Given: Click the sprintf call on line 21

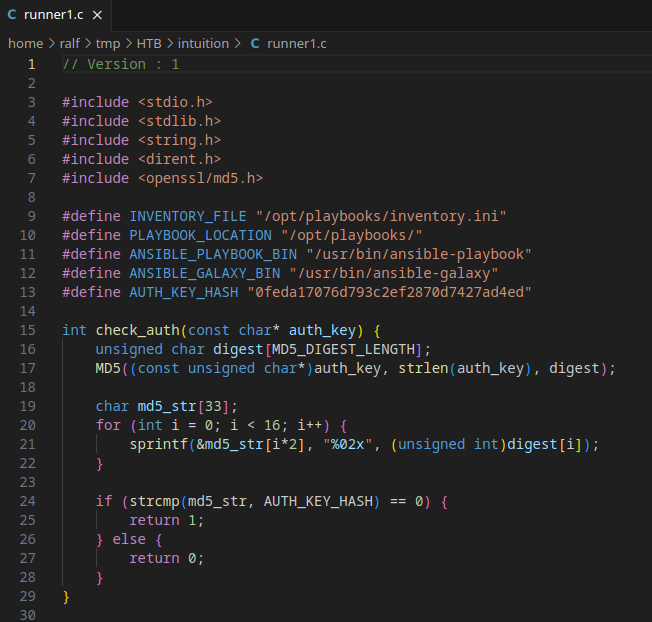Looking at the screenshot, I should pyautogui.click(x=158, y=444).
